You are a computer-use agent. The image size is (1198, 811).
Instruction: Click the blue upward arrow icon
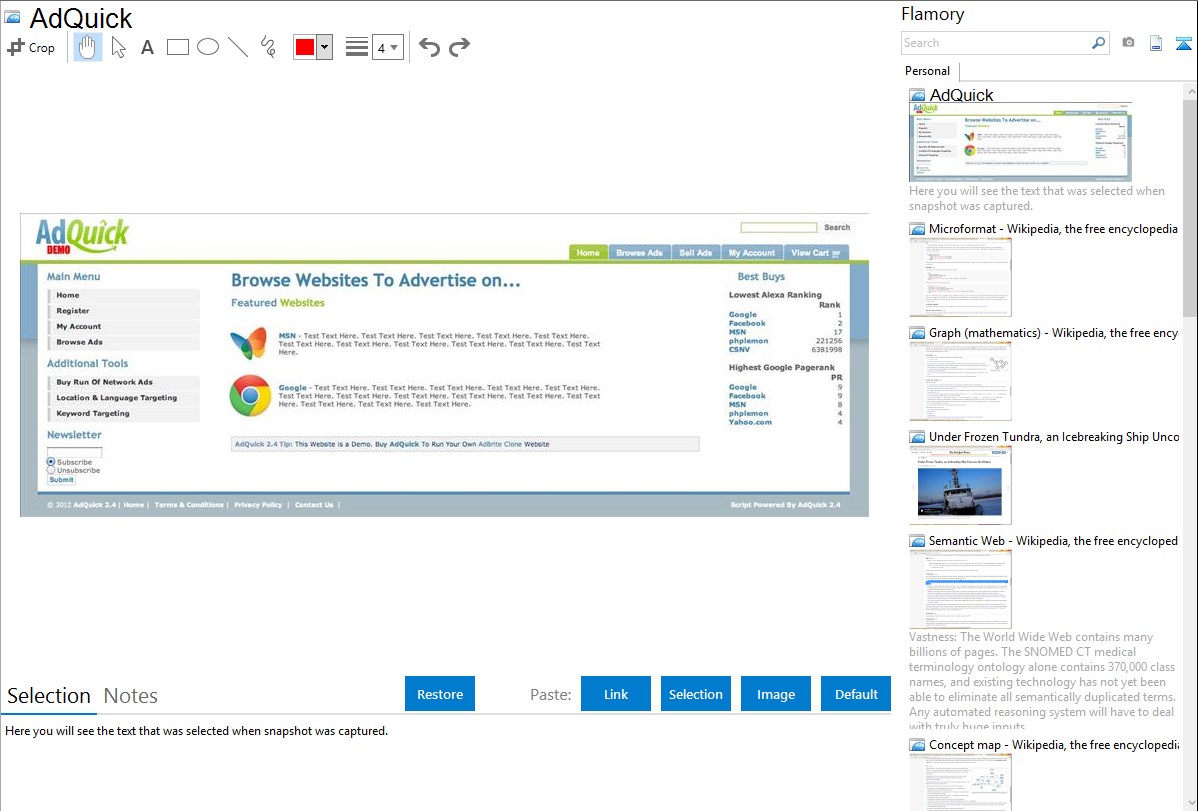pos(1183,43)
